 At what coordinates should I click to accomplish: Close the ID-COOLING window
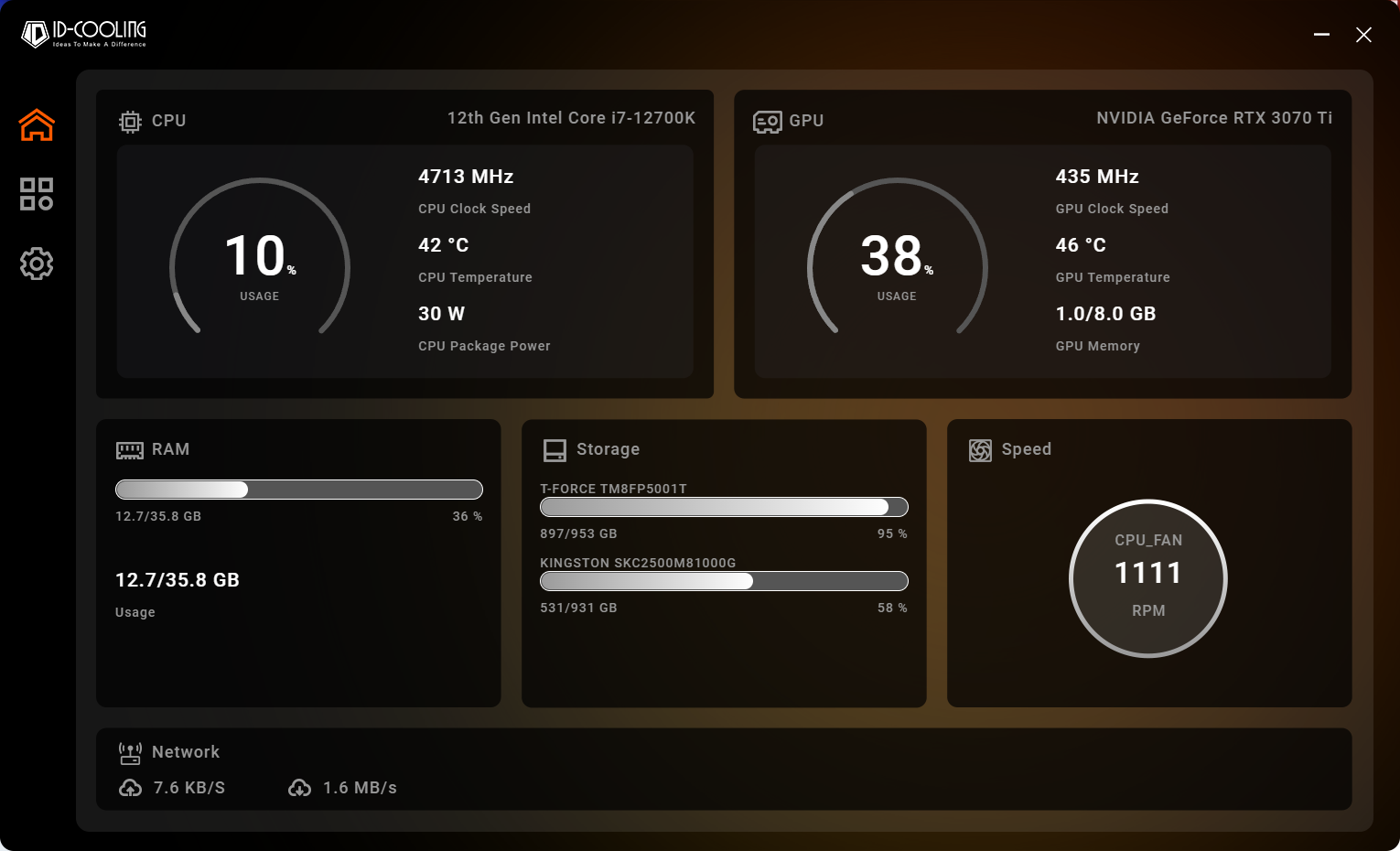(1363, 35)
